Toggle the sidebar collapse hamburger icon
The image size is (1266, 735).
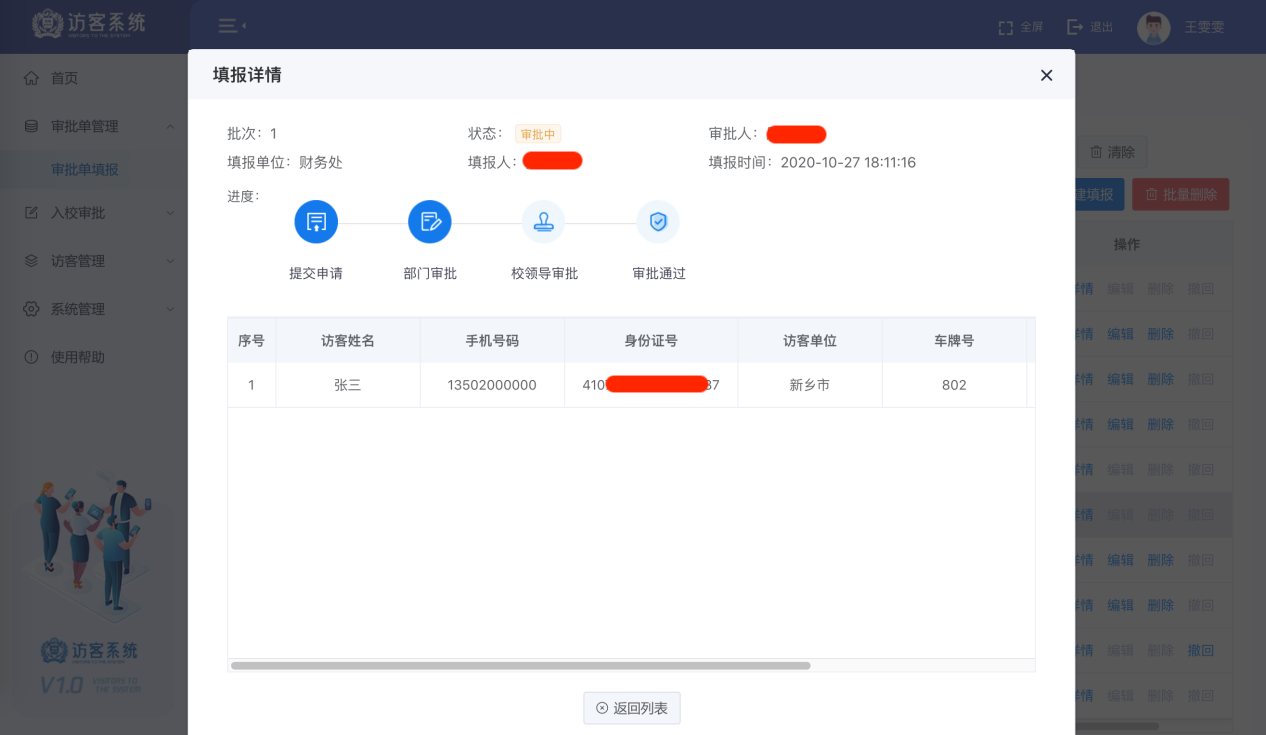click(228, 26)
